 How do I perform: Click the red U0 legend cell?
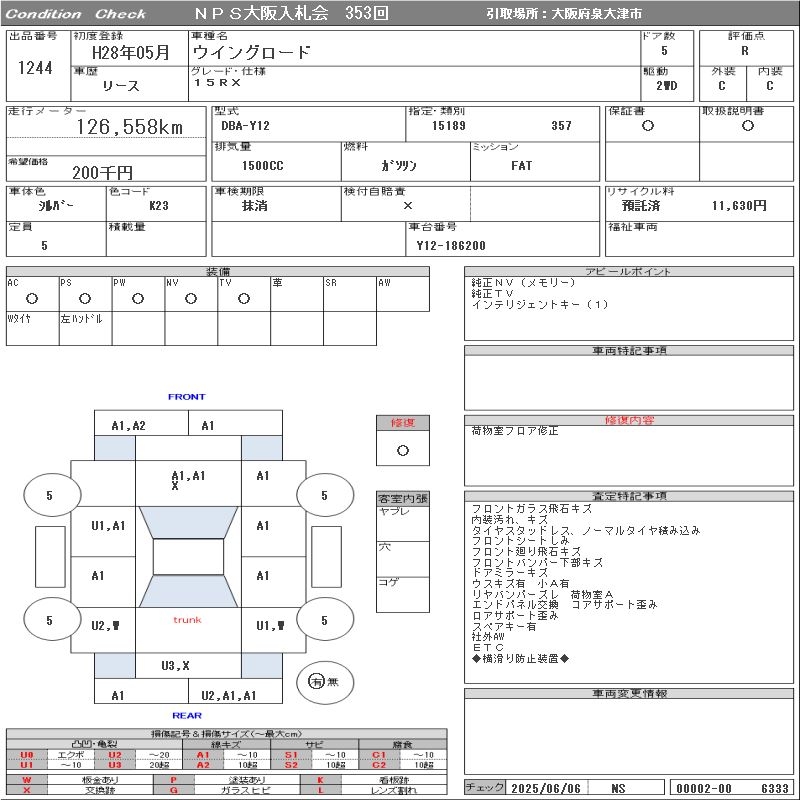coord(27,755)
